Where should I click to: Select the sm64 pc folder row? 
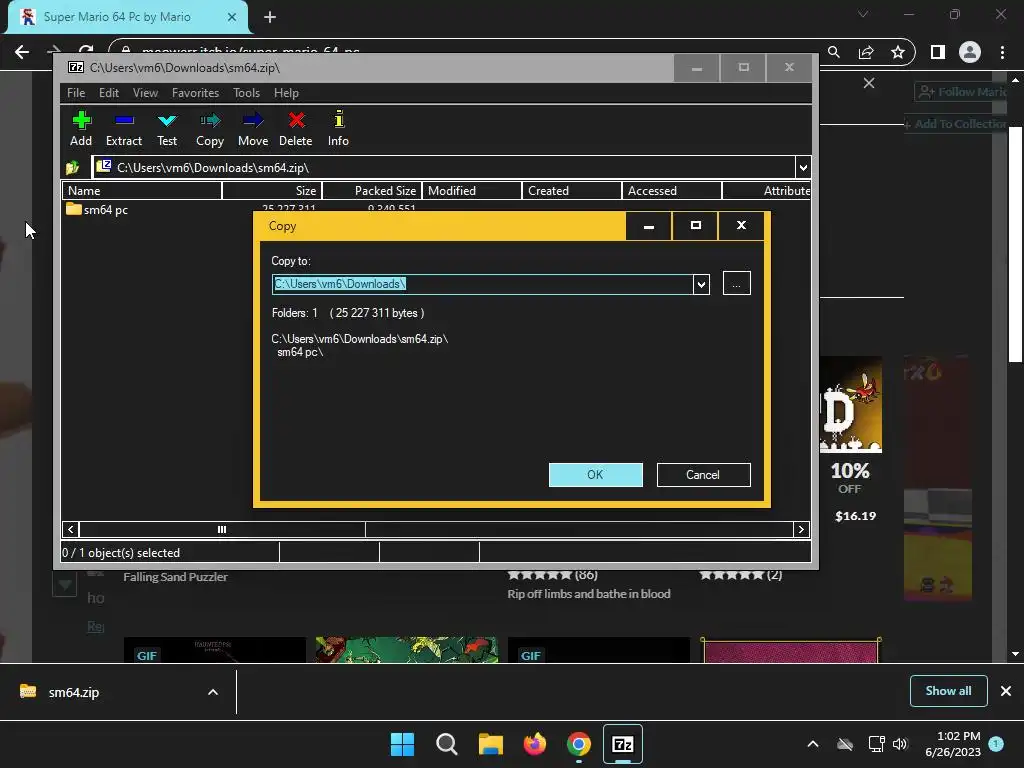click(x=97, y=210)
